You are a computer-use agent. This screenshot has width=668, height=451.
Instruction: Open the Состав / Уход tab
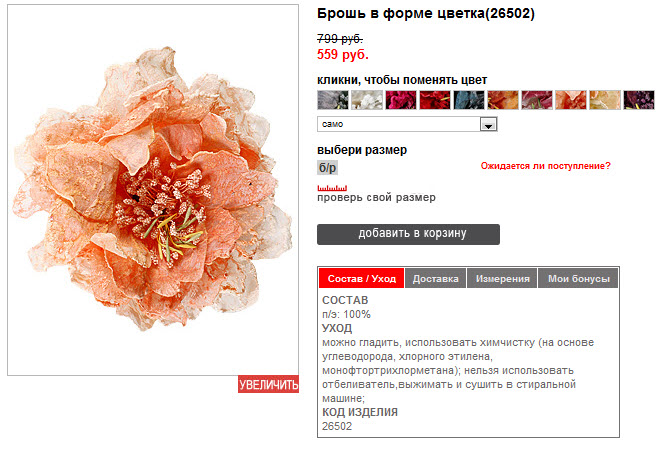coord(361,279)
